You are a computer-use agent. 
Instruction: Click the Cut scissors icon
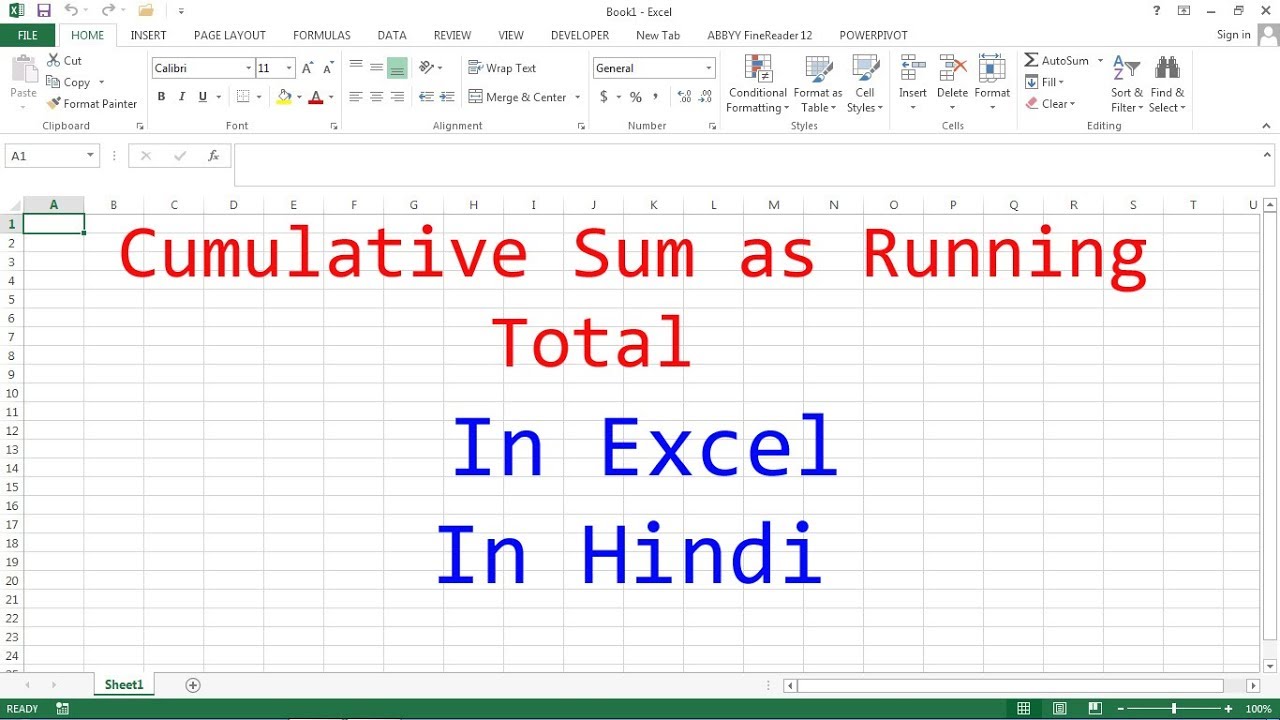click(x=54, y=61)
